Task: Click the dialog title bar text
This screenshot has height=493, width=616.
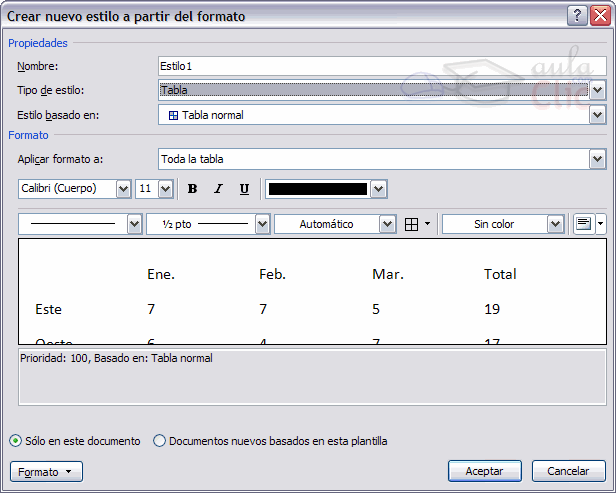Action: coord(126,16)
